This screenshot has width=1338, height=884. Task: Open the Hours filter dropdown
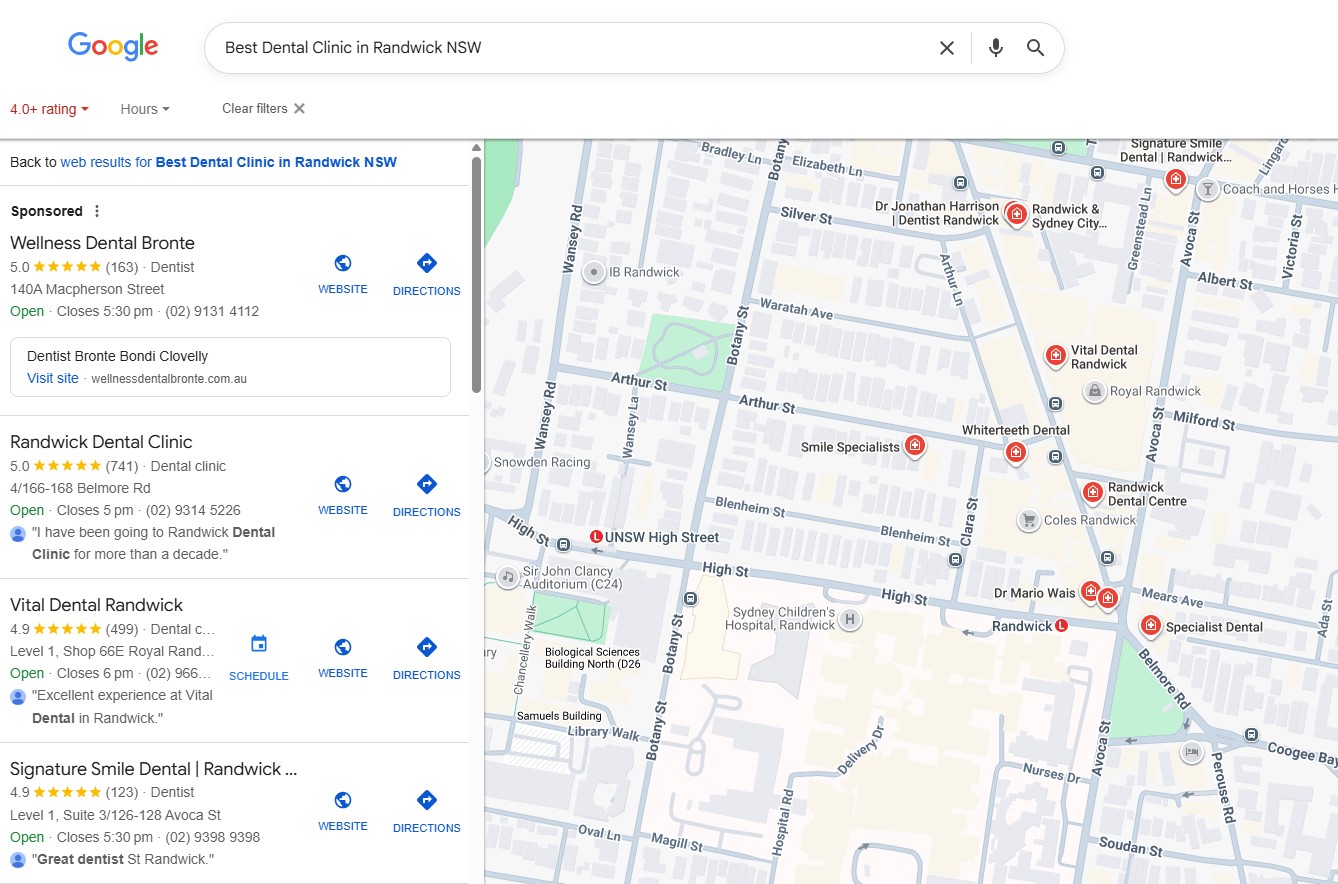(x=145, y=109)
